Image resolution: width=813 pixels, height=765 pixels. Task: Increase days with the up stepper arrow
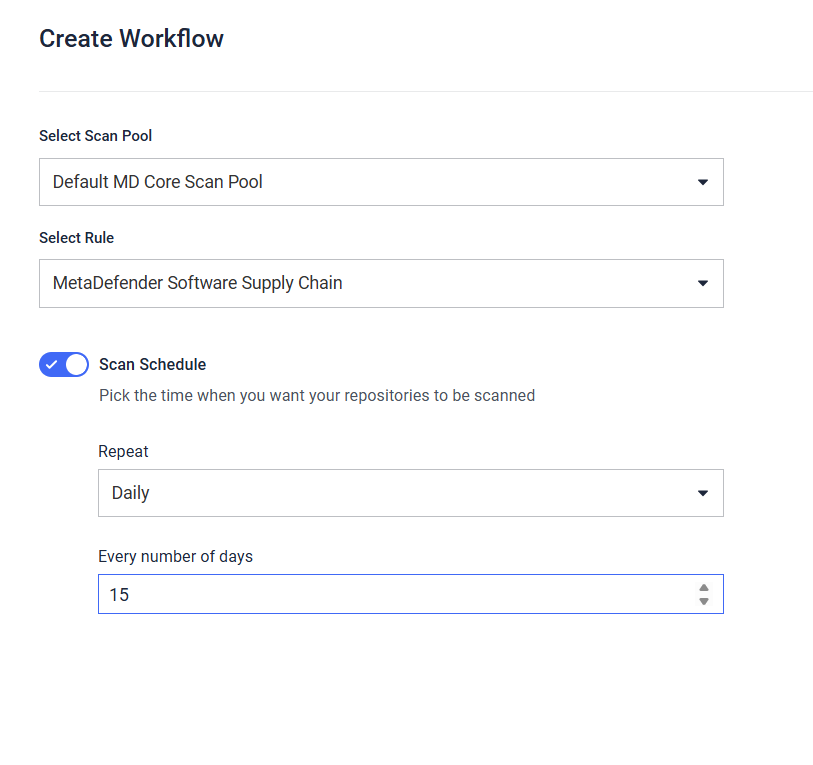(x=704, y=588)
